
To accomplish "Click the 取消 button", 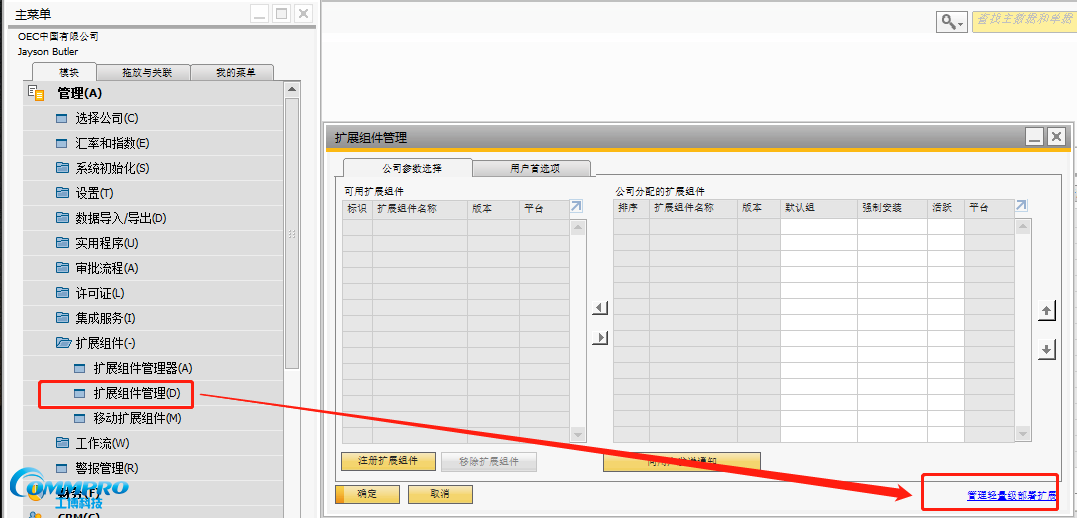I will tap(439, 494).
